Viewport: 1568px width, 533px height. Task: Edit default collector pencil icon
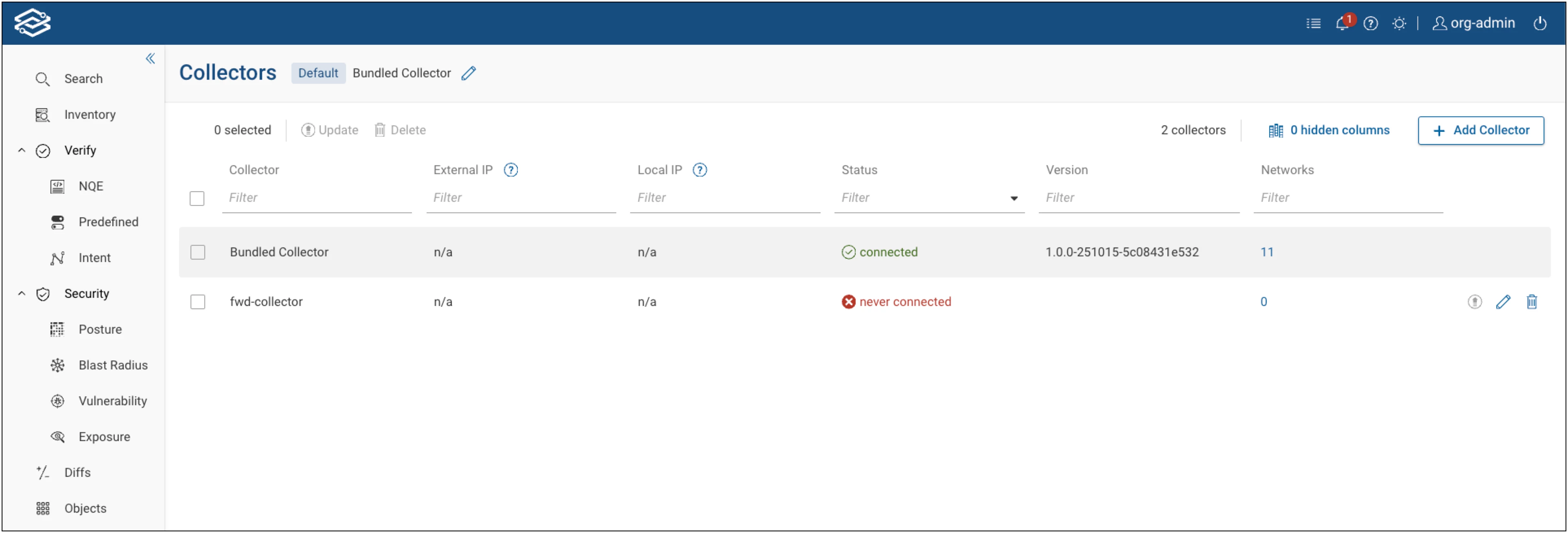click(x=468, y=74)
